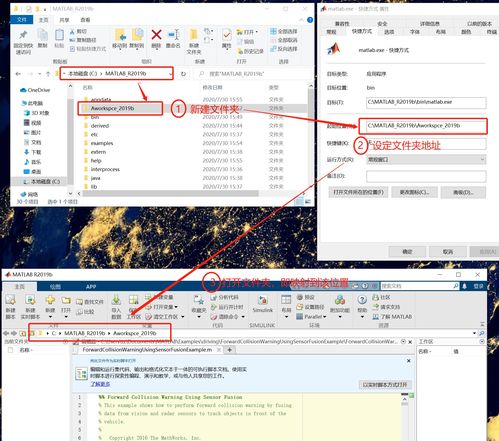This screenshot has height=441, width=499.
Task: Click Open as Live Script button
Action: click(x=385, y=385)
